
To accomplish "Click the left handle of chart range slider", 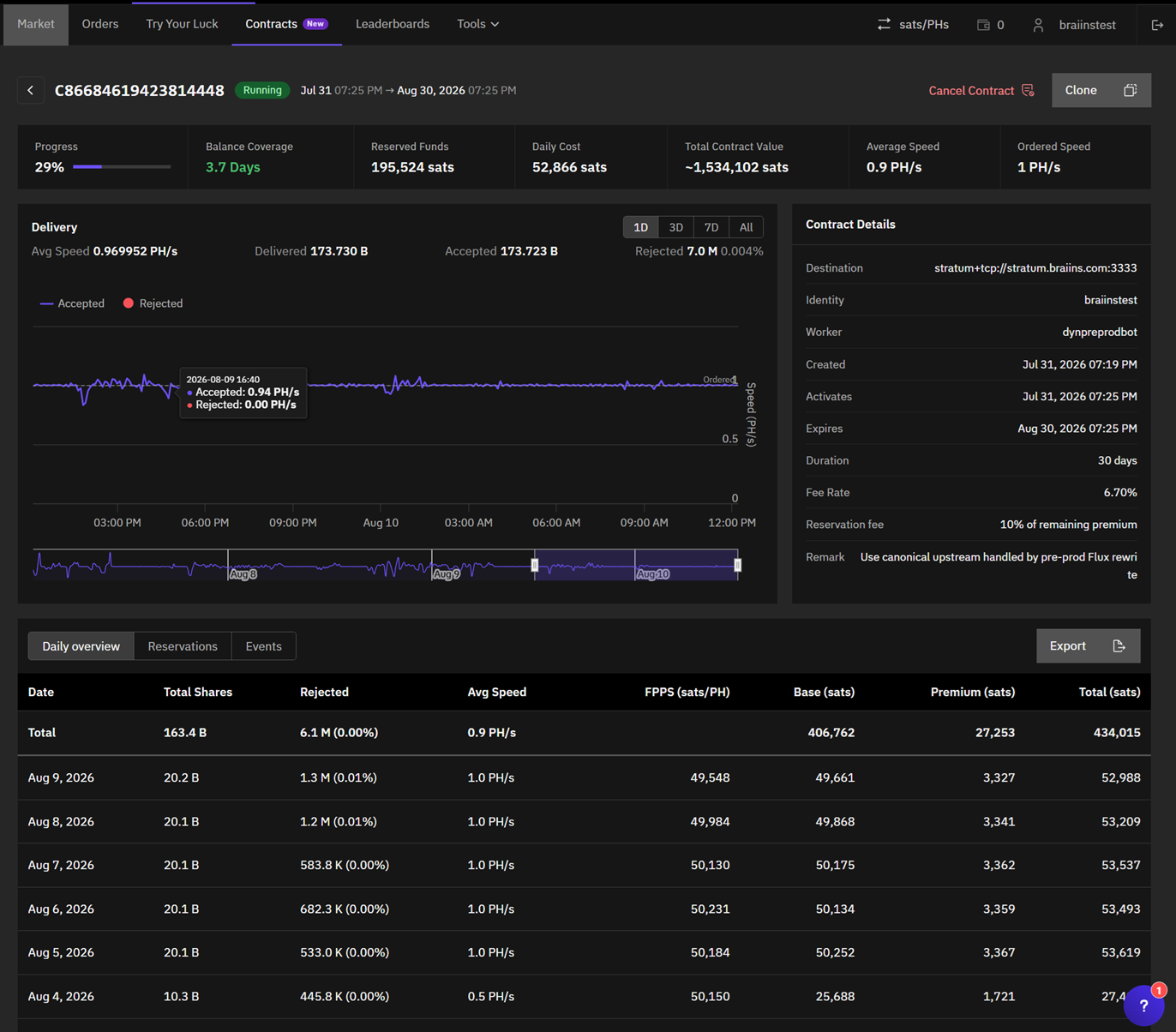I will tap(535, 565).
